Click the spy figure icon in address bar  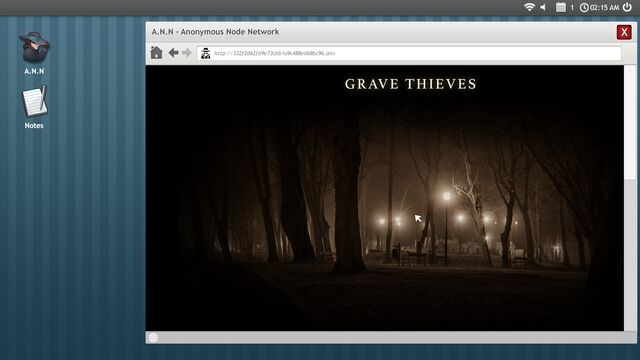206,53
